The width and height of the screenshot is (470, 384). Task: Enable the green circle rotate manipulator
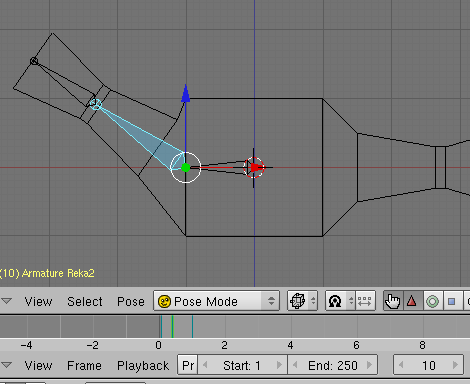tap(432, 301)
